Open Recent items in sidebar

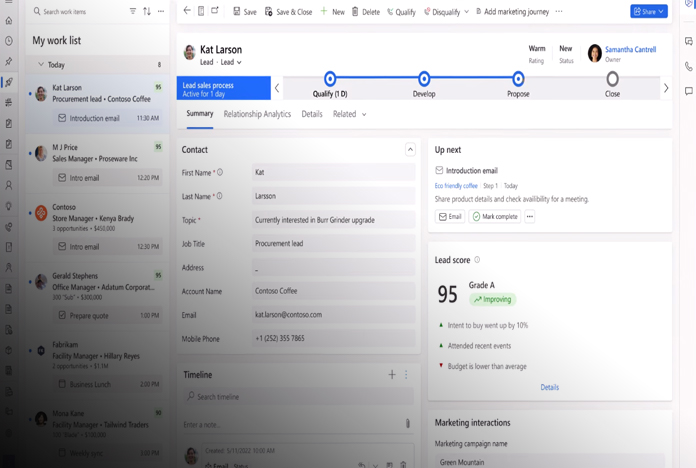coord(8,41)
